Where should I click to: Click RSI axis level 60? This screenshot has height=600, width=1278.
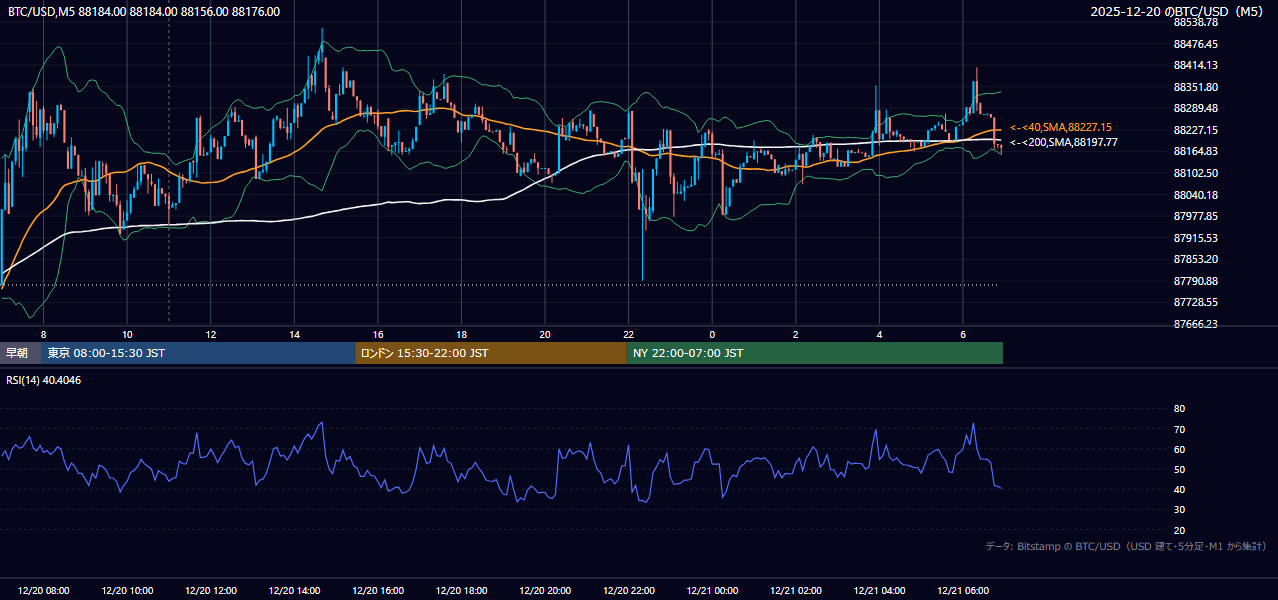click(1179, 449)
